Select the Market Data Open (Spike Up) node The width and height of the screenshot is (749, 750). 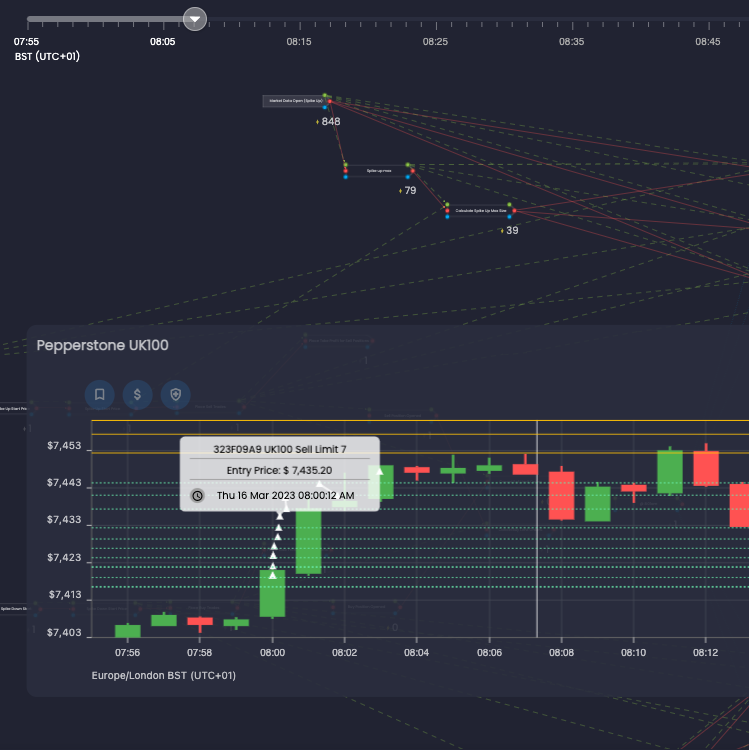coord(294,101)
